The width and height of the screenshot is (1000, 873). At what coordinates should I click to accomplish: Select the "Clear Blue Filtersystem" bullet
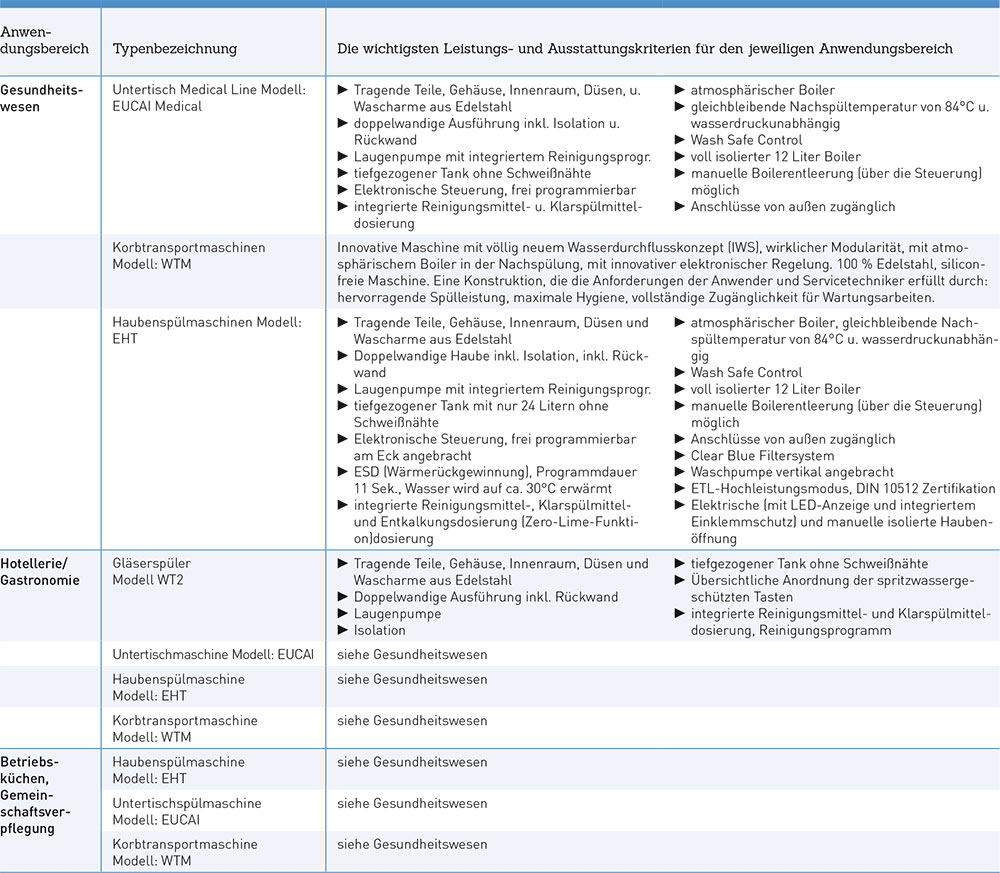click(x=762, y=455)
